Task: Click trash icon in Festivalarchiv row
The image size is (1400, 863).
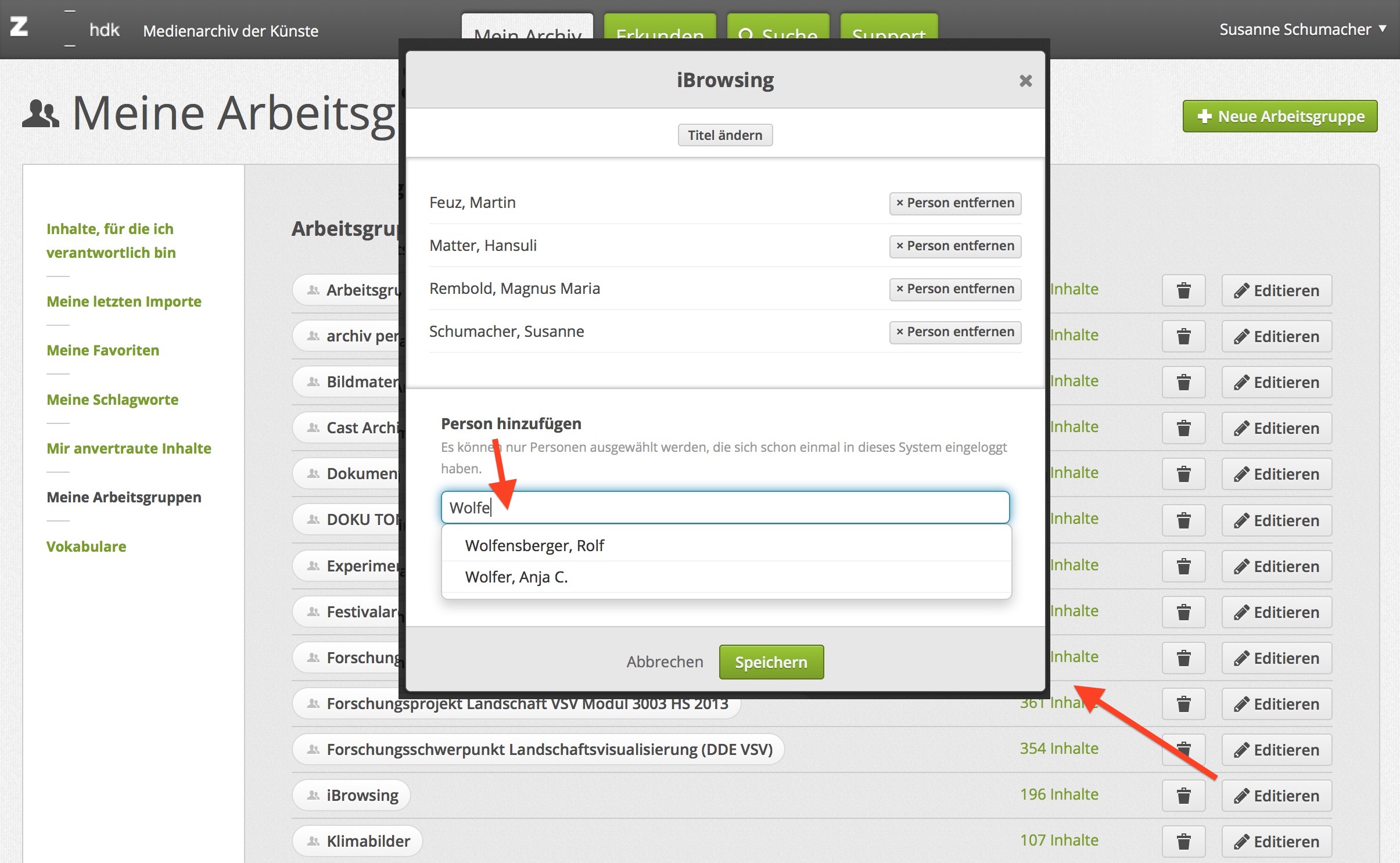Action: [x=1183, y=612]
